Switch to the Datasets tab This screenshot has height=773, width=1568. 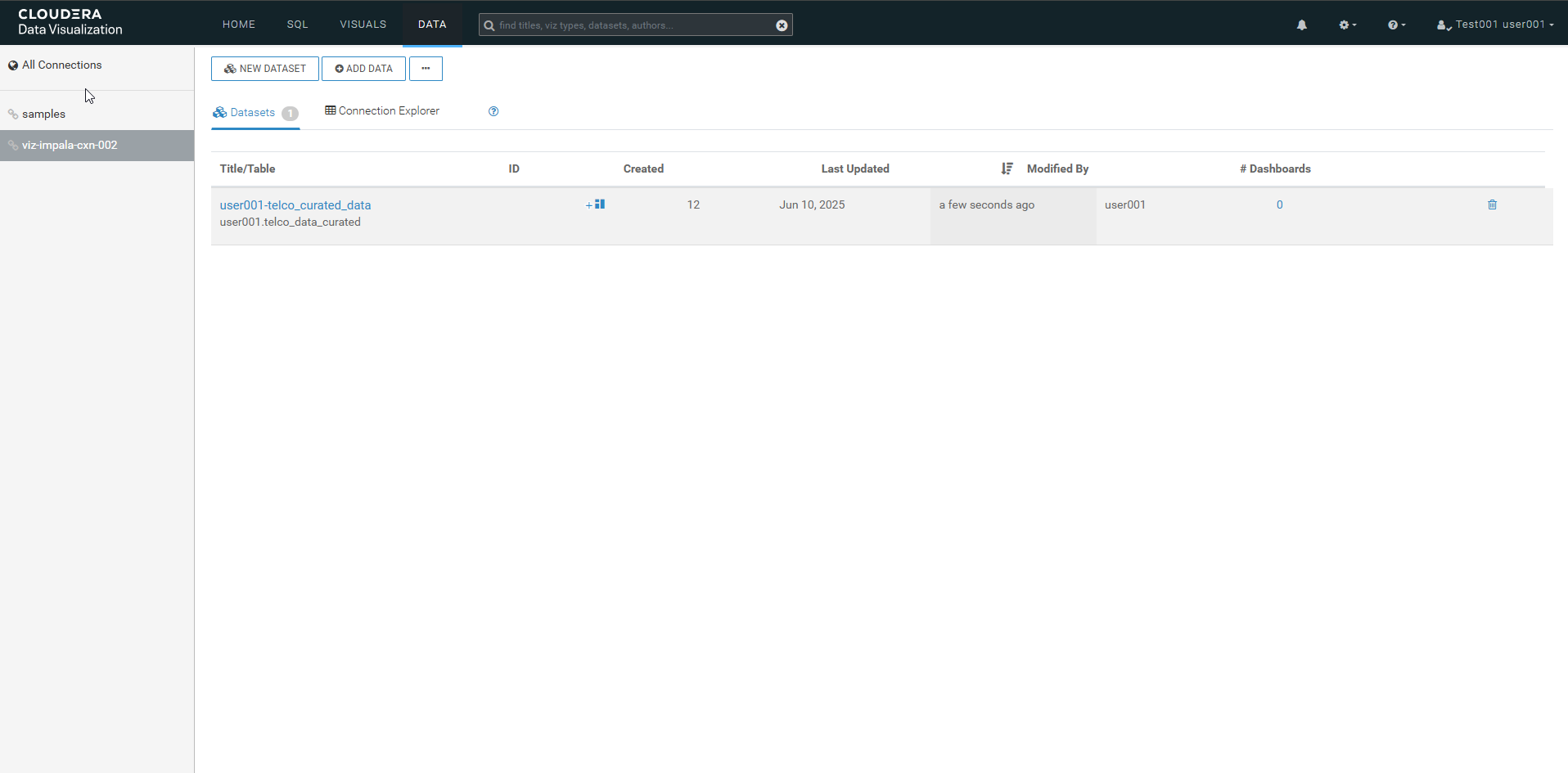(255, 113)
